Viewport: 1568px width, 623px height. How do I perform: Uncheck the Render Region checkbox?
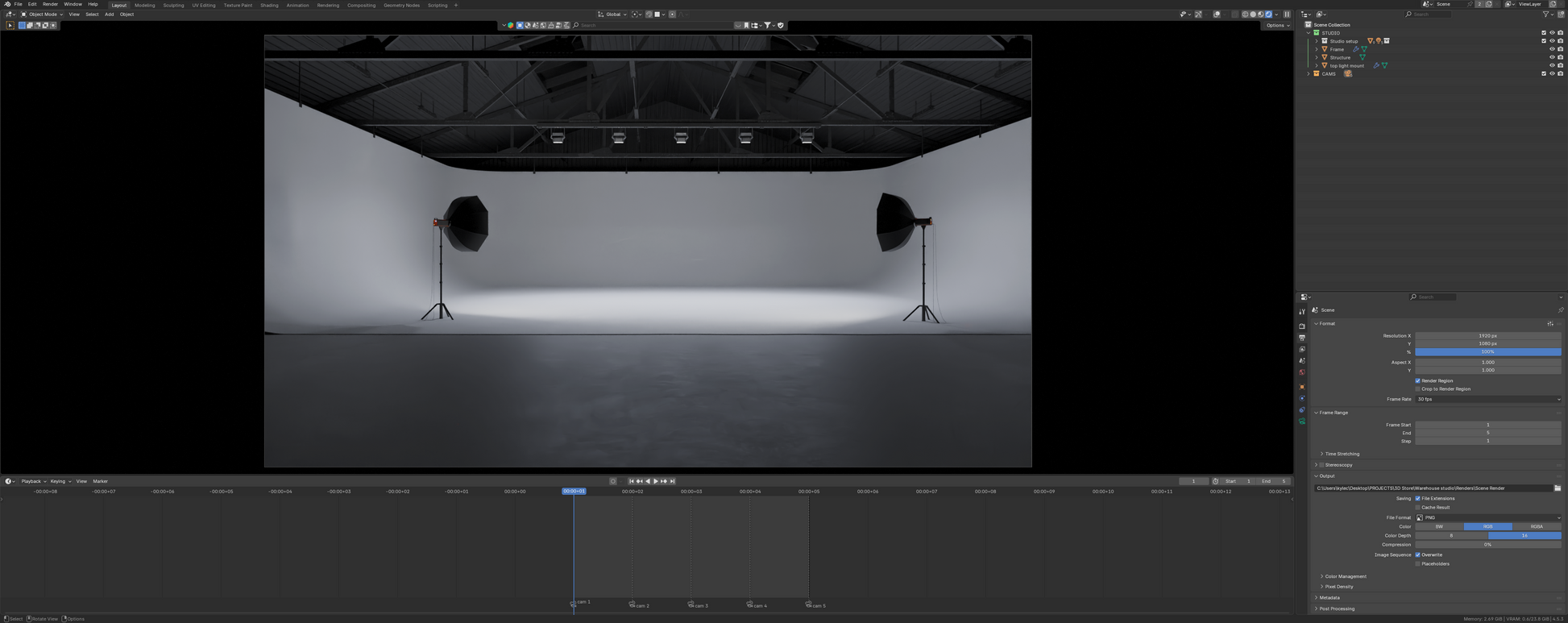(1418, 380)
